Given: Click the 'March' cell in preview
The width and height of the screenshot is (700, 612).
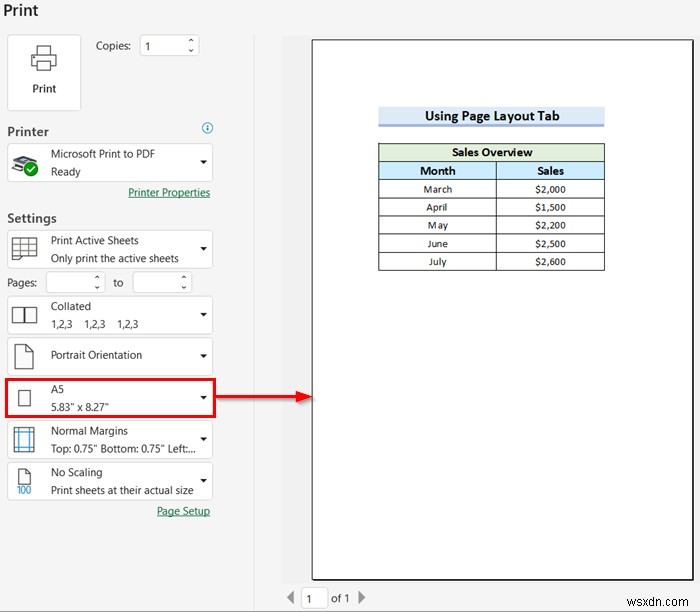Looking at the screenshot, I should pyautogui.click(x=438, y=189).
